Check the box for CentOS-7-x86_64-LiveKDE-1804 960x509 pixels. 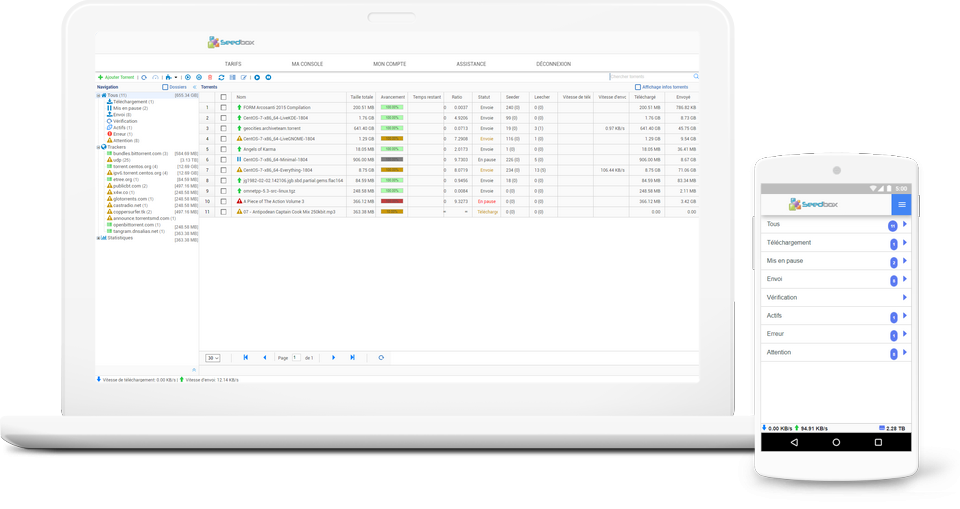pyautogui.click(x=223, y=118)
